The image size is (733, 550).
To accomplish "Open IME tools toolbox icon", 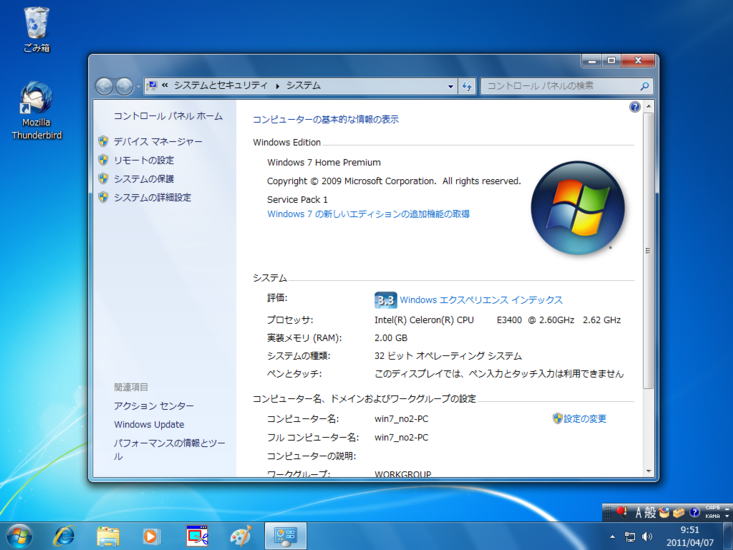I will tap(679, 513).
